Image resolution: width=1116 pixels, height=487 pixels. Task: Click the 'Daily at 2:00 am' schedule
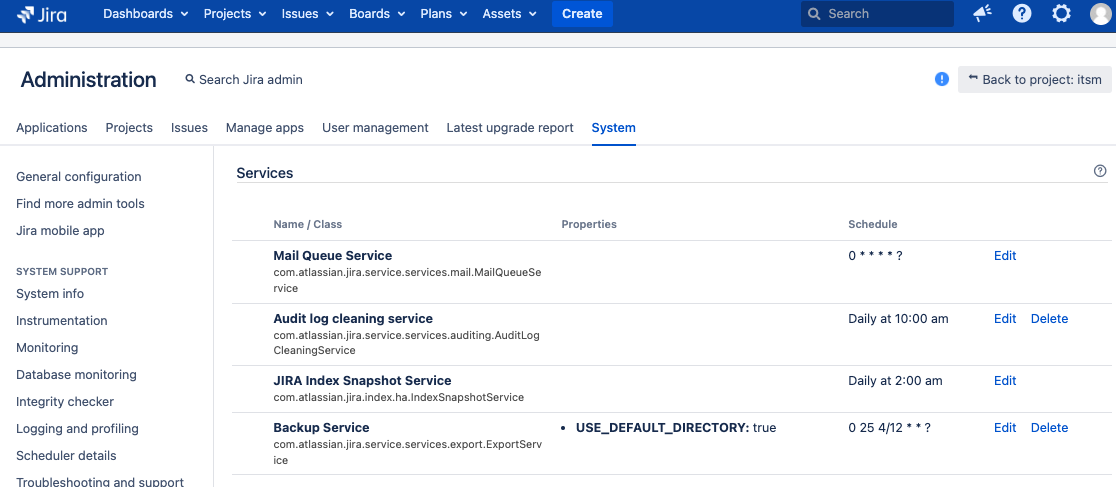click(x=895, y=381)
